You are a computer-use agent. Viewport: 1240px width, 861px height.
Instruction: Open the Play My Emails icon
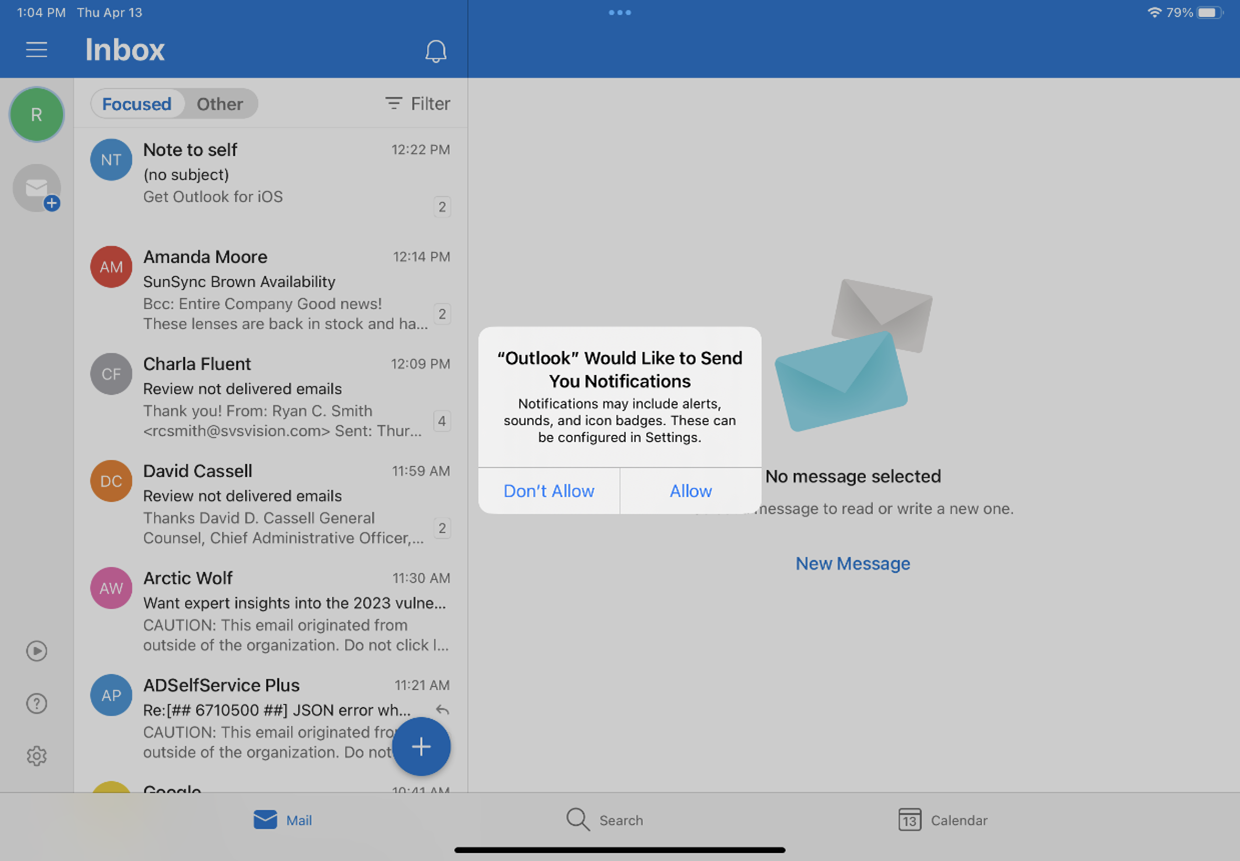pyautogui.click(x=37, y=651)
